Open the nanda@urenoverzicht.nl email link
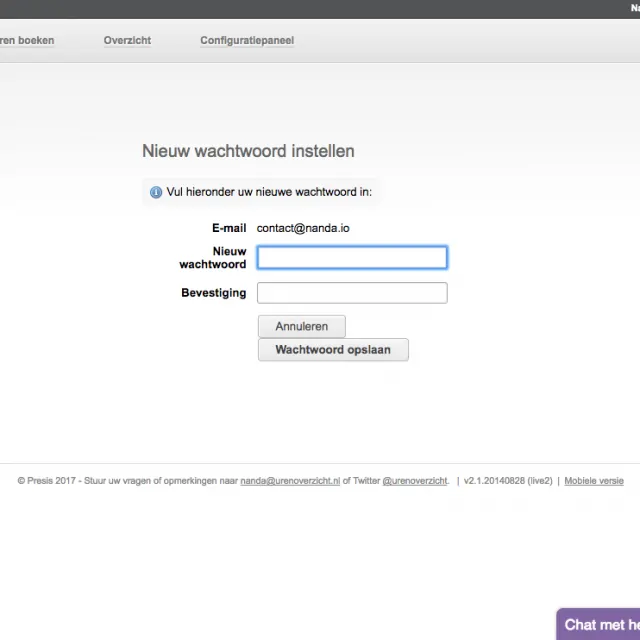 290,481
